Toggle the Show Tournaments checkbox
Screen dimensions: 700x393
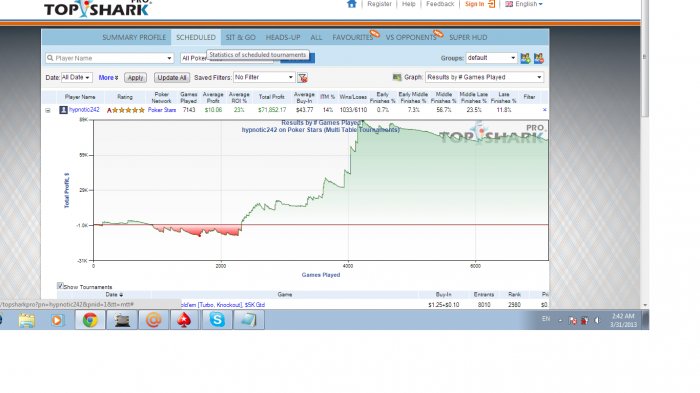60,286
